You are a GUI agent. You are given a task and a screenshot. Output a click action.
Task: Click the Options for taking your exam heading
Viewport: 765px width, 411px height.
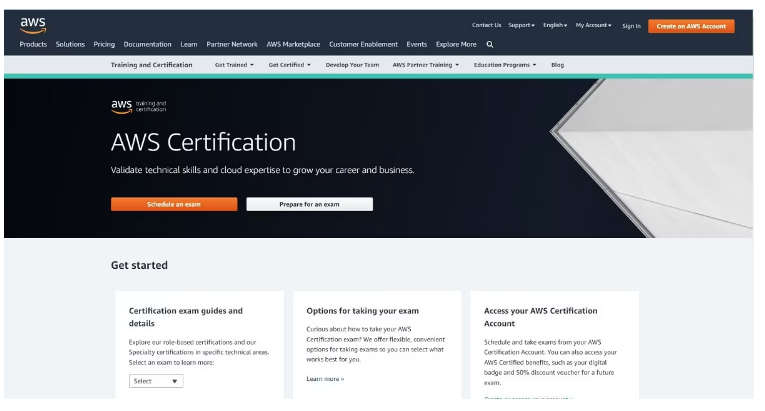pyautogui.click(x=362, y=311)
